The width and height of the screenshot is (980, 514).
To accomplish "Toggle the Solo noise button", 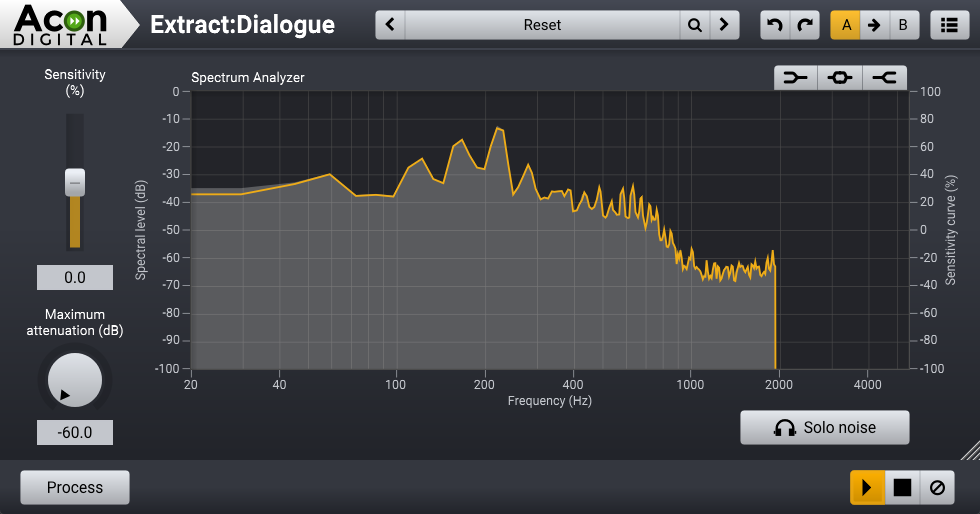I will click(825, 428).
